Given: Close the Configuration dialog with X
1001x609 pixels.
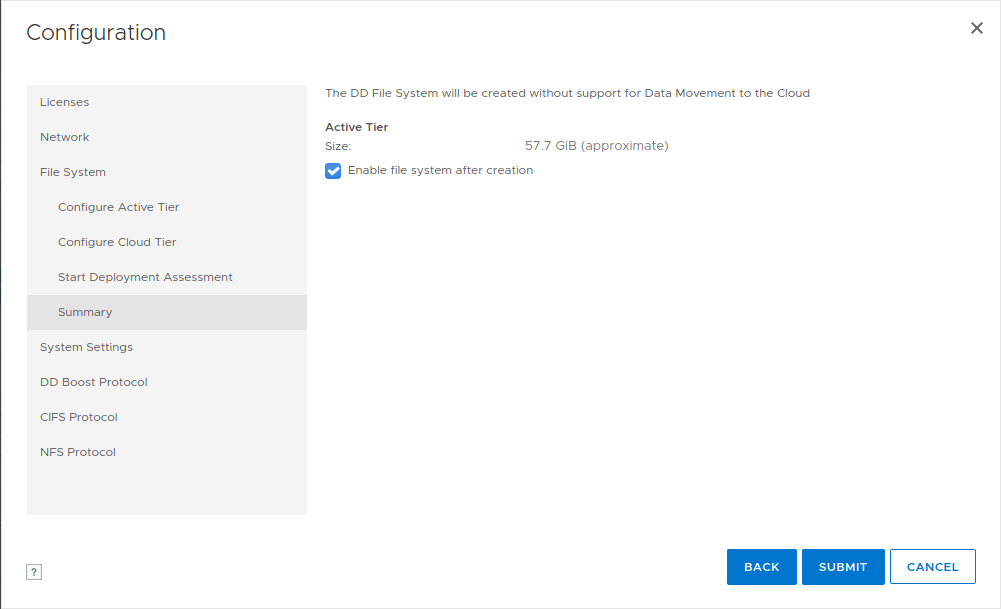Looking at the screenshot, I should [977, 28].
